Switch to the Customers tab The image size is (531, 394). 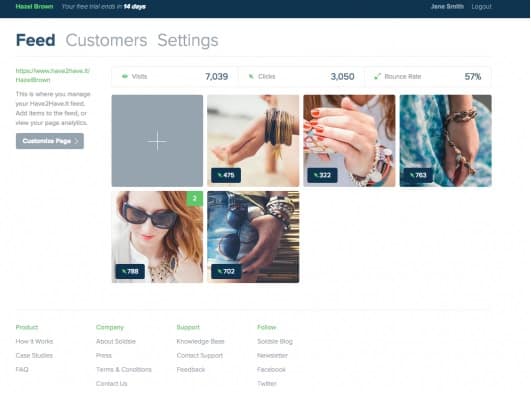coord(106,40)
